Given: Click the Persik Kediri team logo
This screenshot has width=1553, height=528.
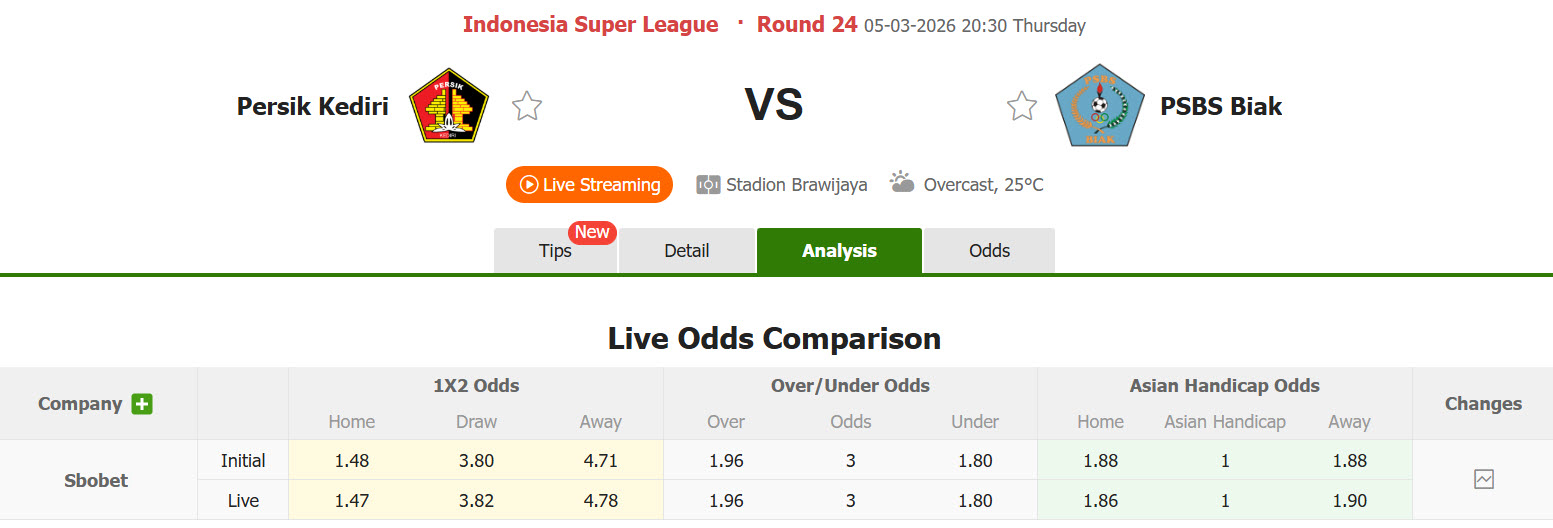Looking at the screenshot, I should tap(449, 105).
